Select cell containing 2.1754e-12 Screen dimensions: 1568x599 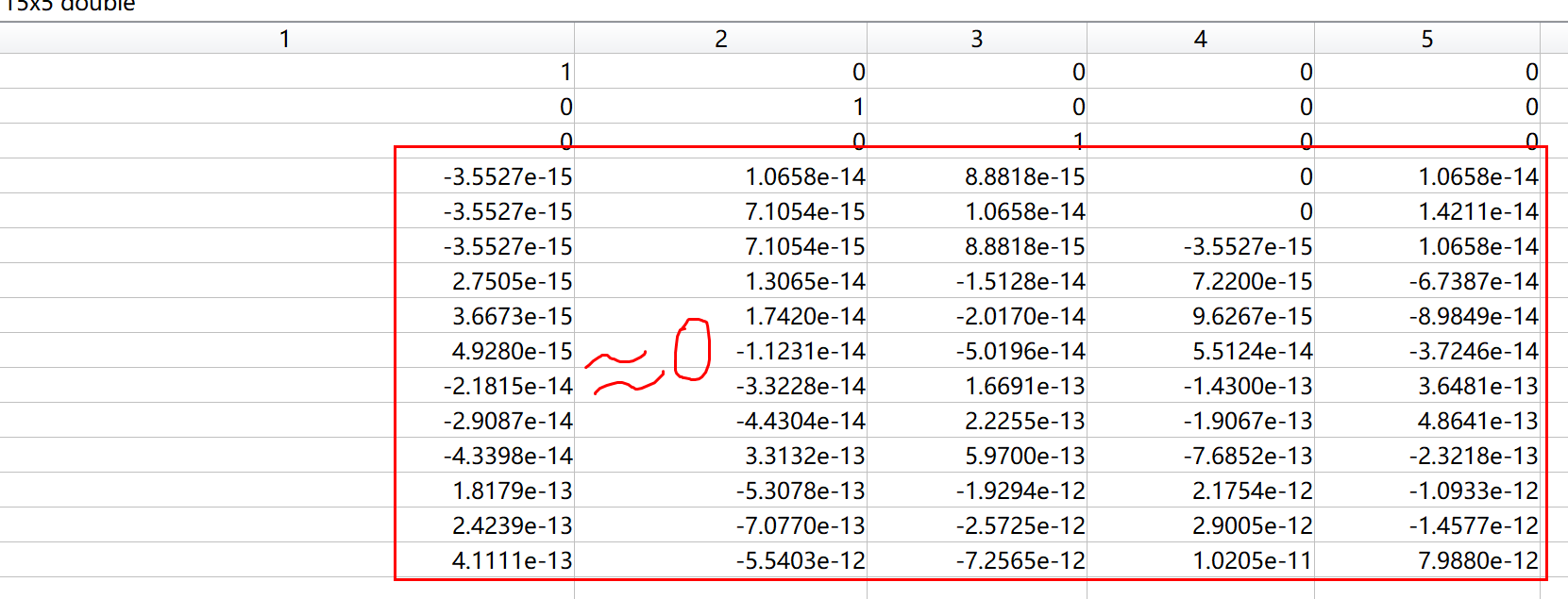tap(1201, 491)
